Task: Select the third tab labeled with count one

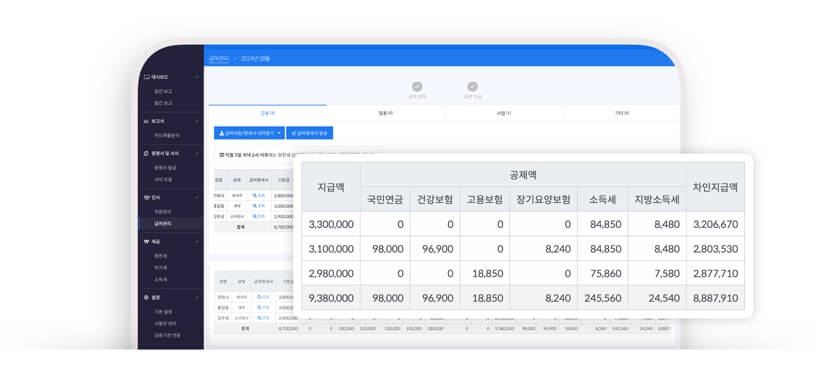Action: pyautogui.click(x=504, y=113)
